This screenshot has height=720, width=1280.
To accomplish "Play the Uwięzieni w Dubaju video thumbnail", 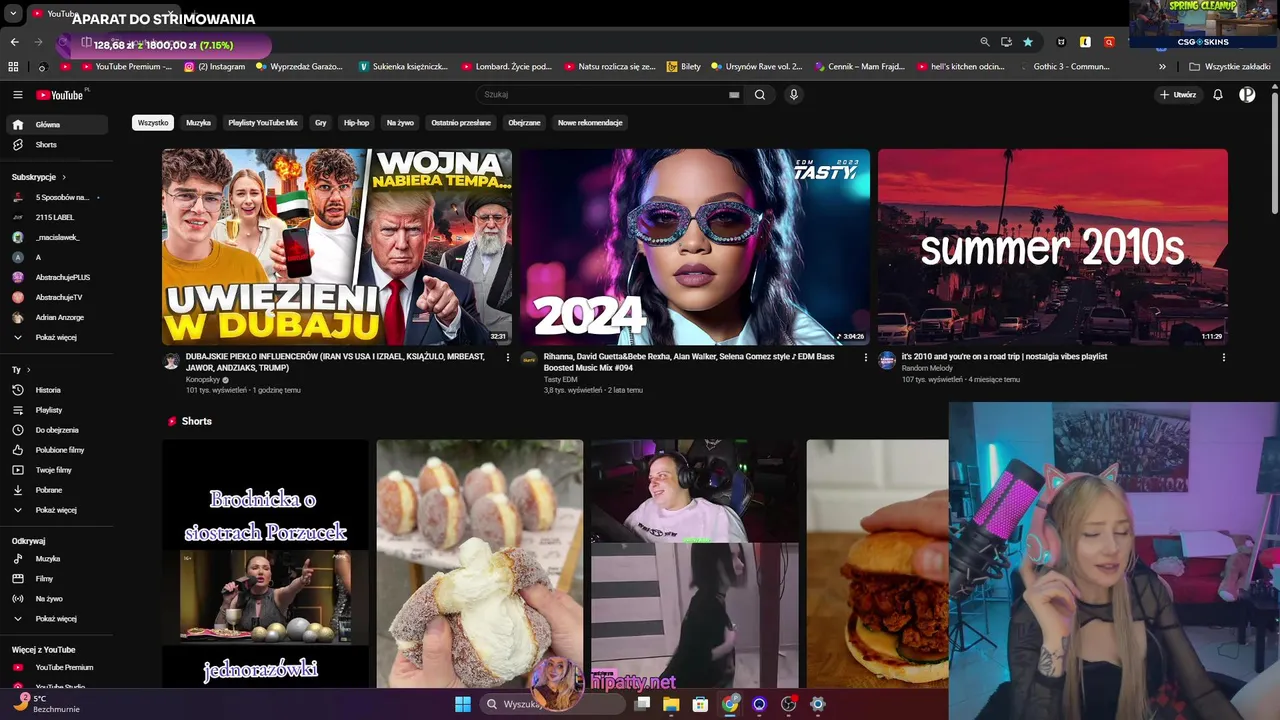I will click(x=337, y=247).
